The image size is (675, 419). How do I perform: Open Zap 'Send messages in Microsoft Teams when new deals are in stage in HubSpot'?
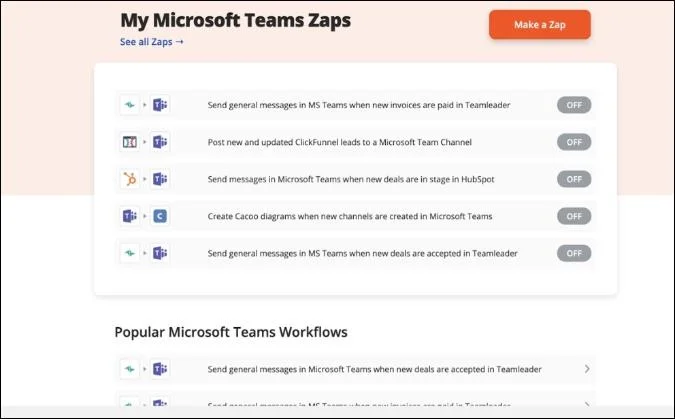coord(351,179)
